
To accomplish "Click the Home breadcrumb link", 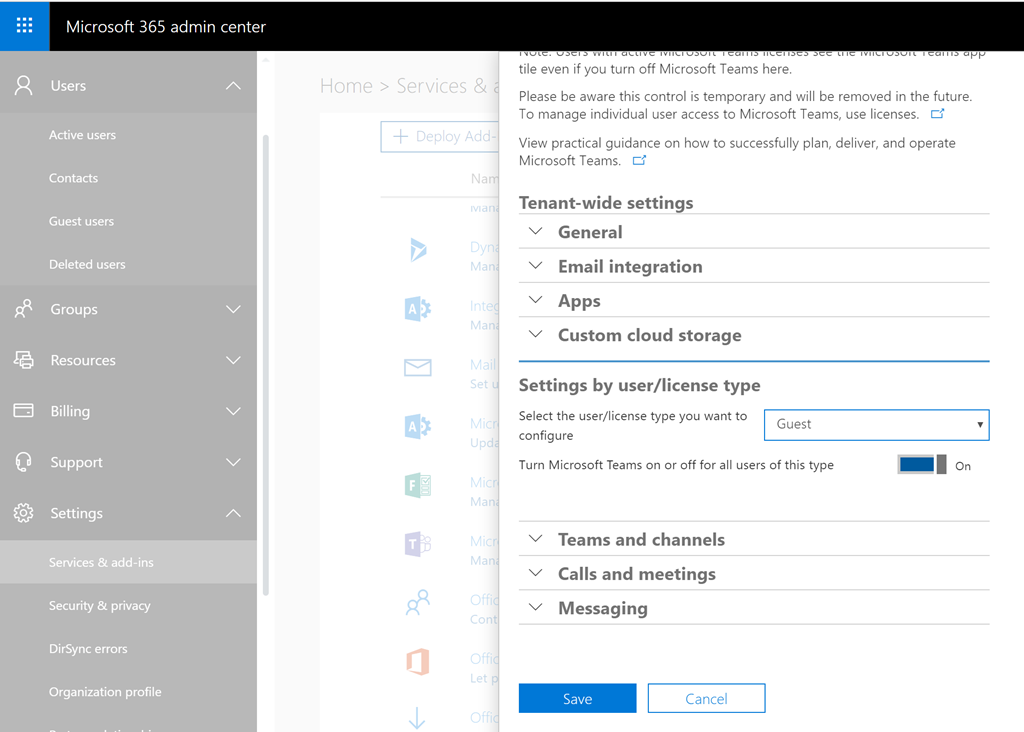I will [x=346, y=86].
